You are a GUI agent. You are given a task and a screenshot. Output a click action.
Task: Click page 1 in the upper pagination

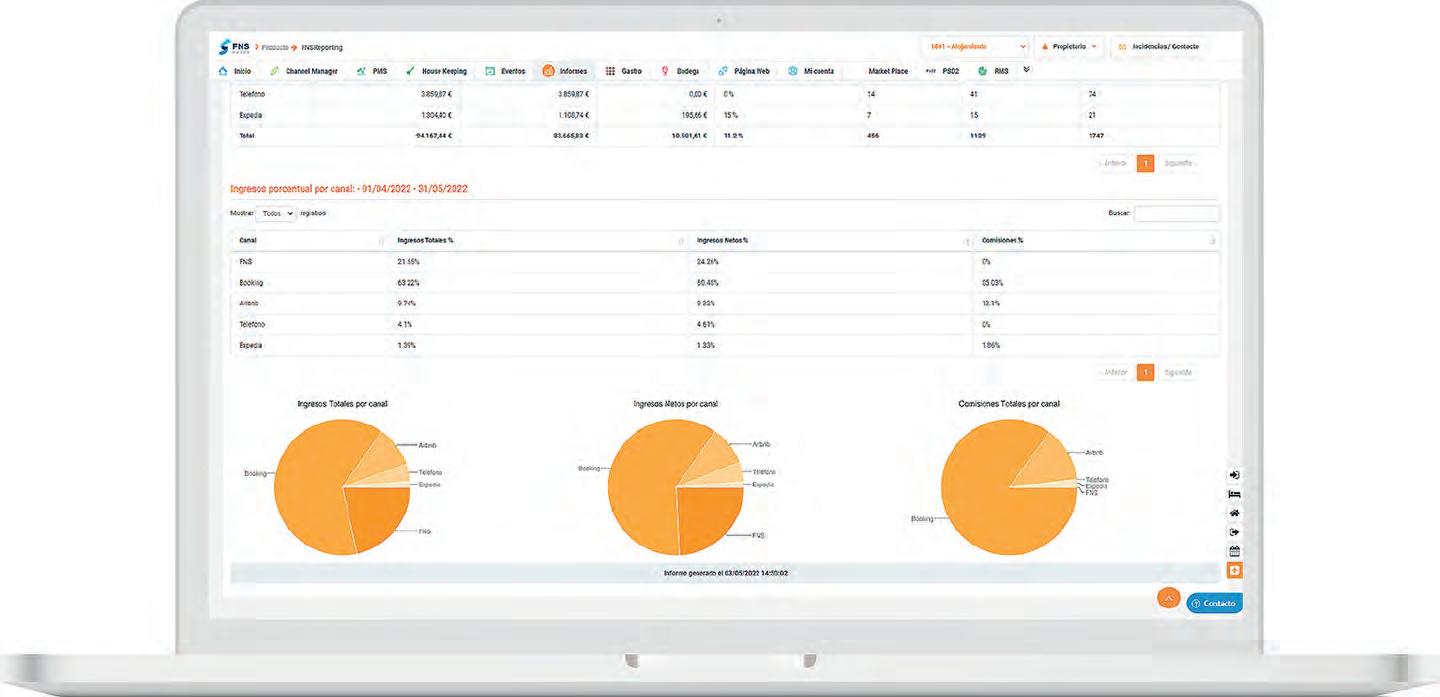click(1146, 163)
